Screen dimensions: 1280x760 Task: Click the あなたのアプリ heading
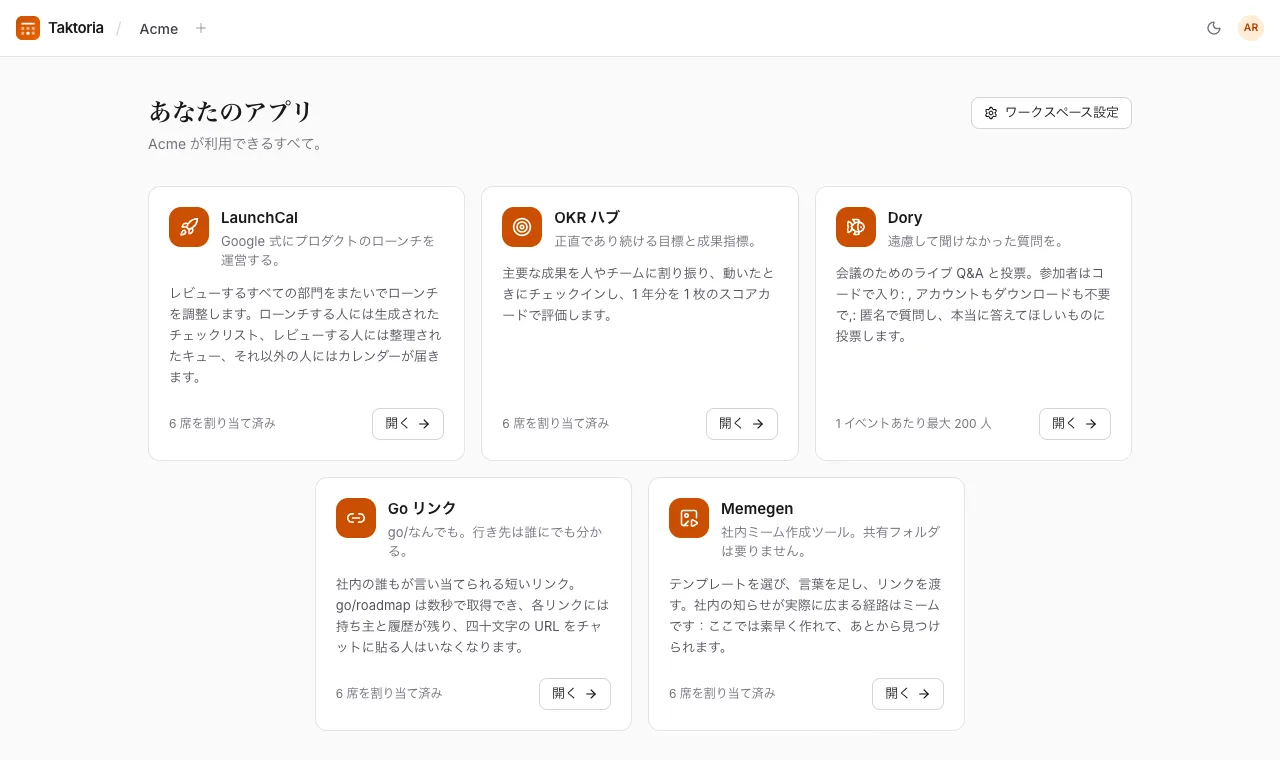coord(231,111)
